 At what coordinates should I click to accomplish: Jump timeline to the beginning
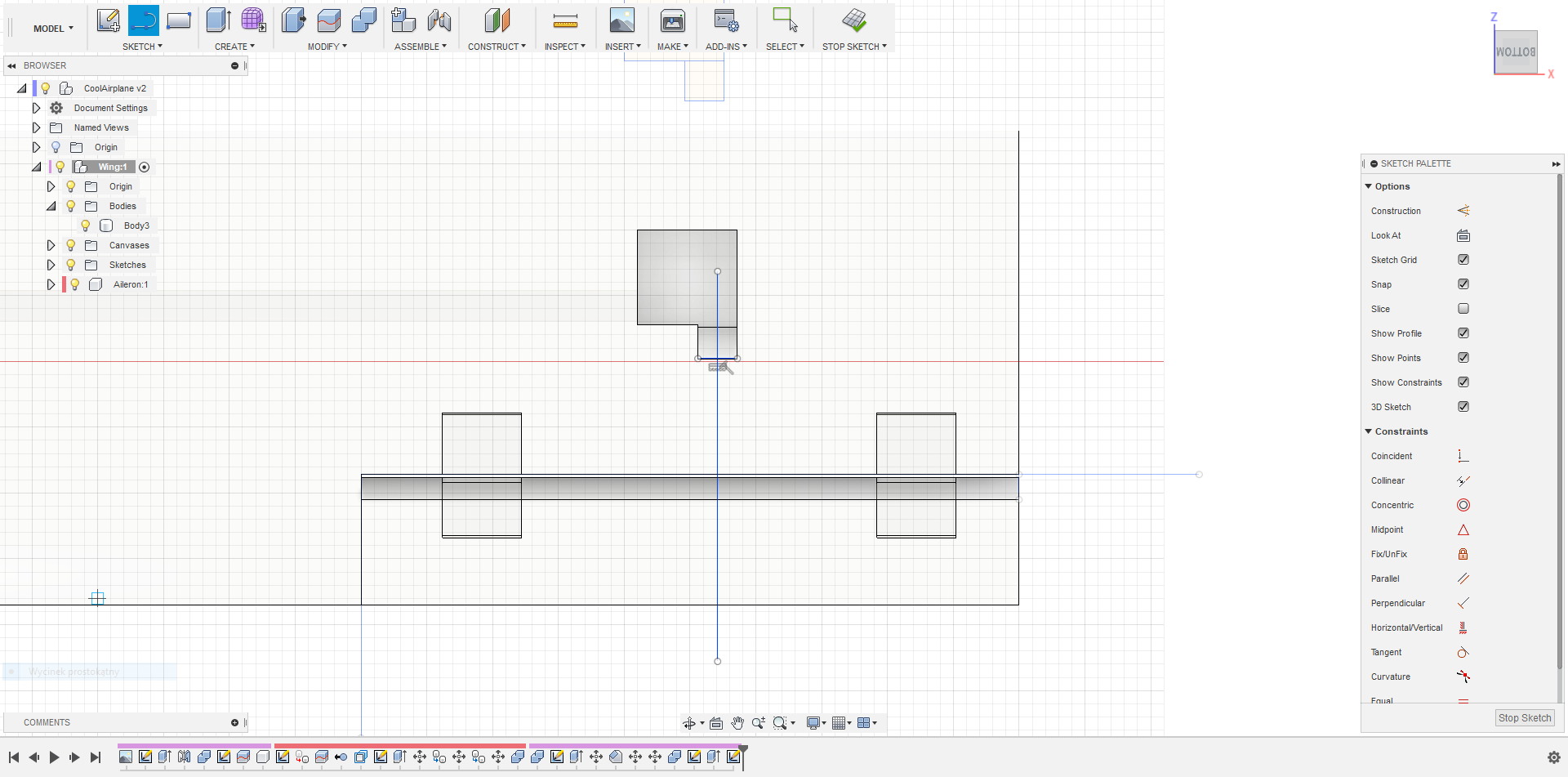14,757
